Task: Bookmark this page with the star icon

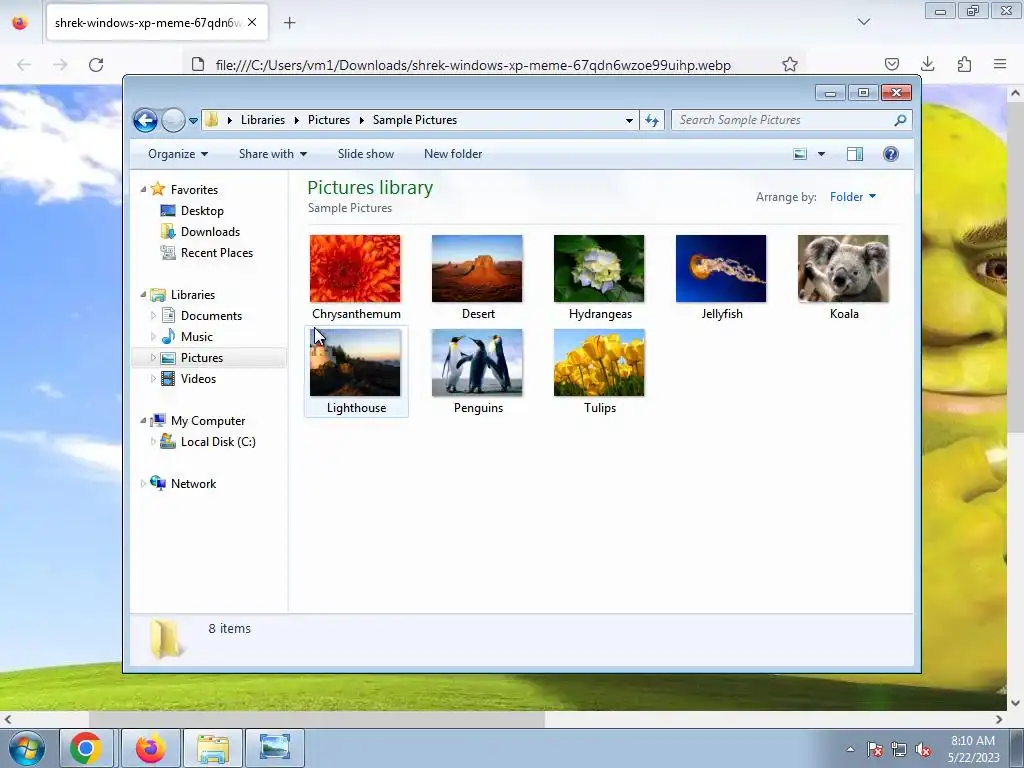Action: 790,65
